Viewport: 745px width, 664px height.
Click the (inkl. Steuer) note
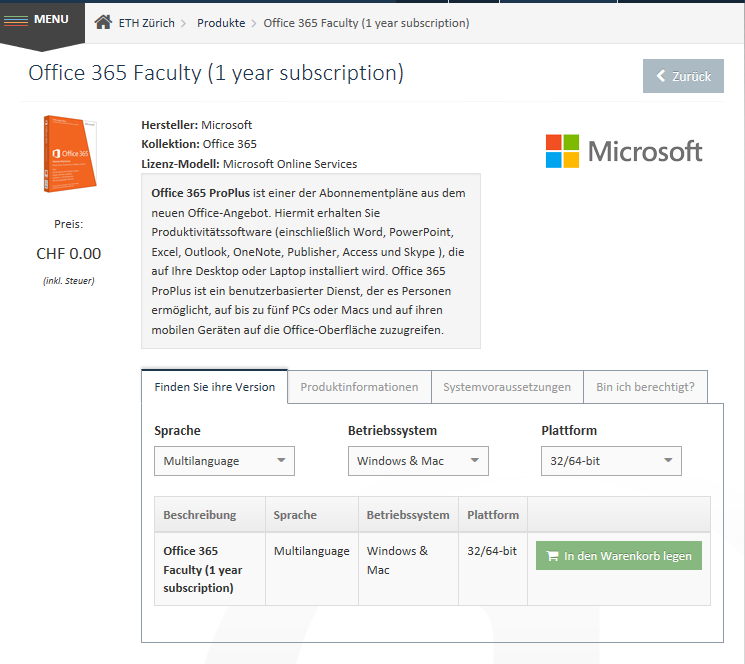[x=68, y=281]
